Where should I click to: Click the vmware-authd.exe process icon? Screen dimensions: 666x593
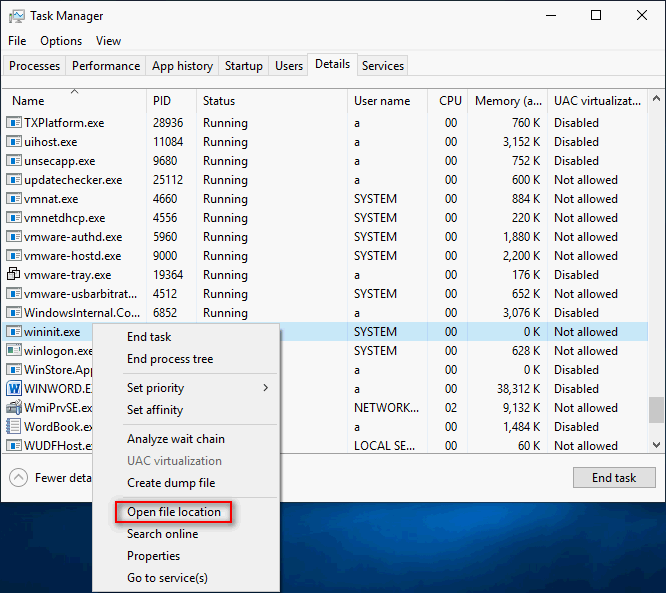14,237
